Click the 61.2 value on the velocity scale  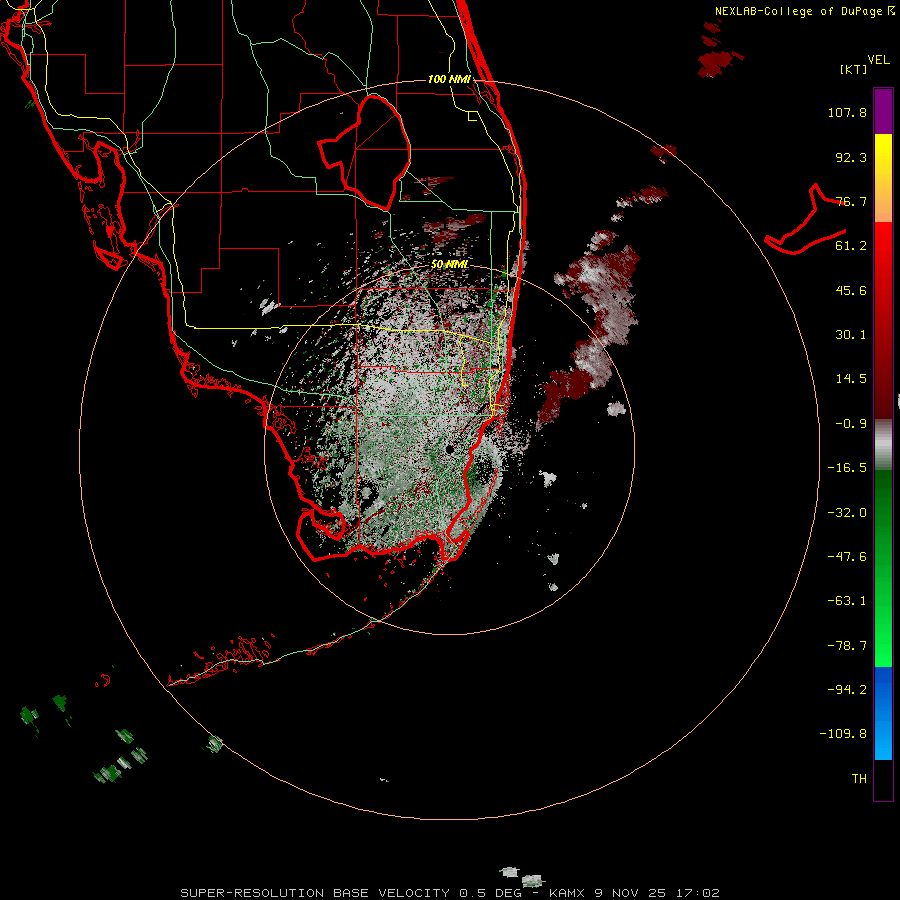pyautogui.click(x=851, y=246)
